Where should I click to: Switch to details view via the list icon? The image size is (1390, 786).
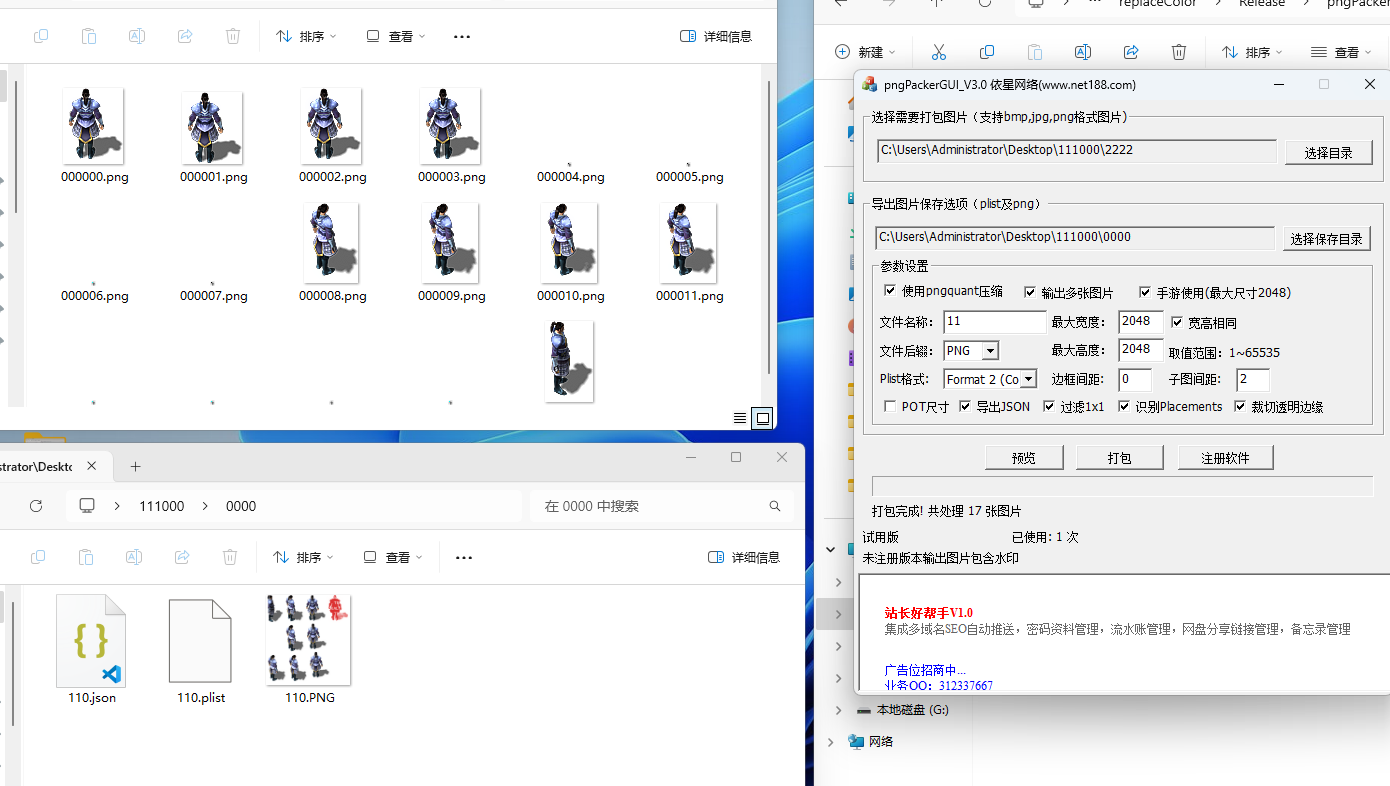739,418
